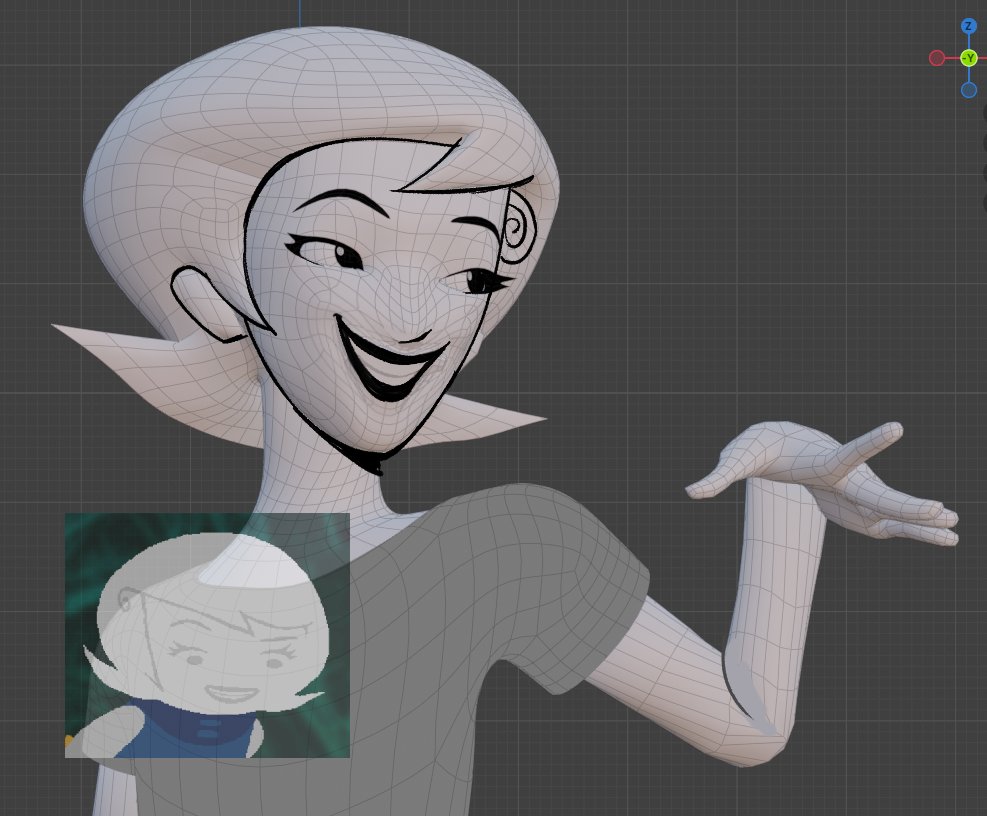Click the red negative X axis gizmo circle
The image size is (987, 816).
point(937,59)
